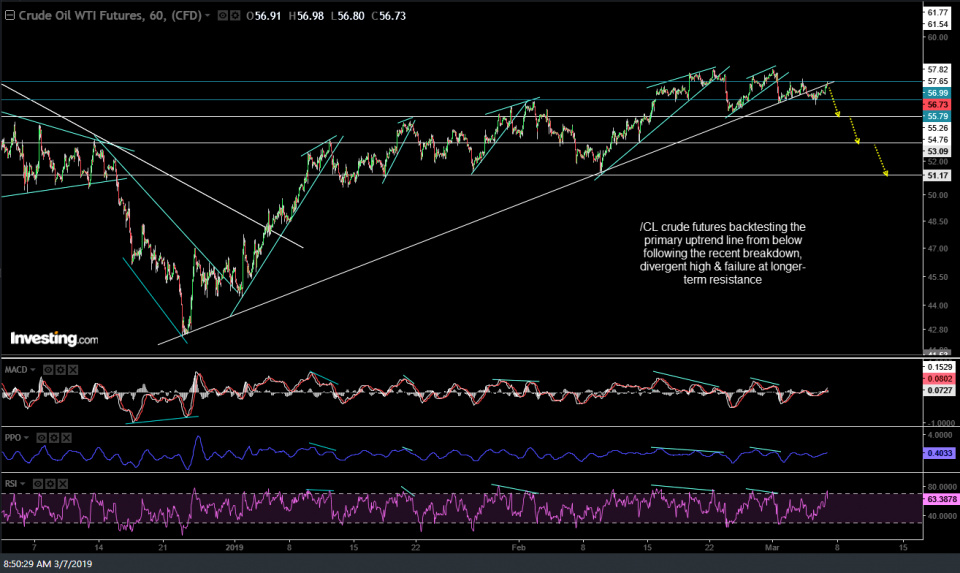Click the 0.1529 MACD value label
960x573 pixels.
(939, 367)
